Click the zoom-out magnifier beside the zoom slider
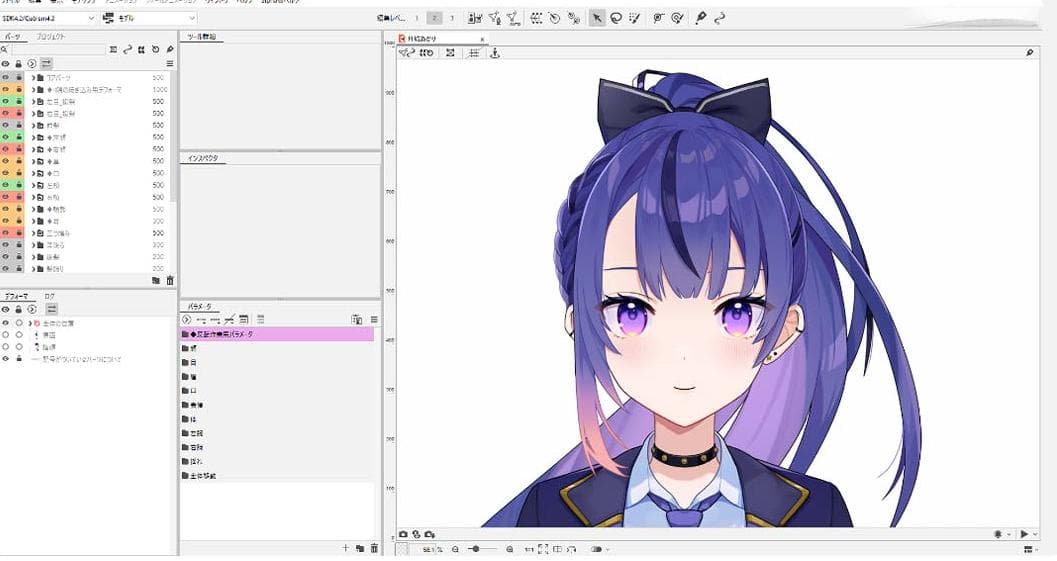The width and height of the screenshot is (1057, 561). [x=456, y=550]
